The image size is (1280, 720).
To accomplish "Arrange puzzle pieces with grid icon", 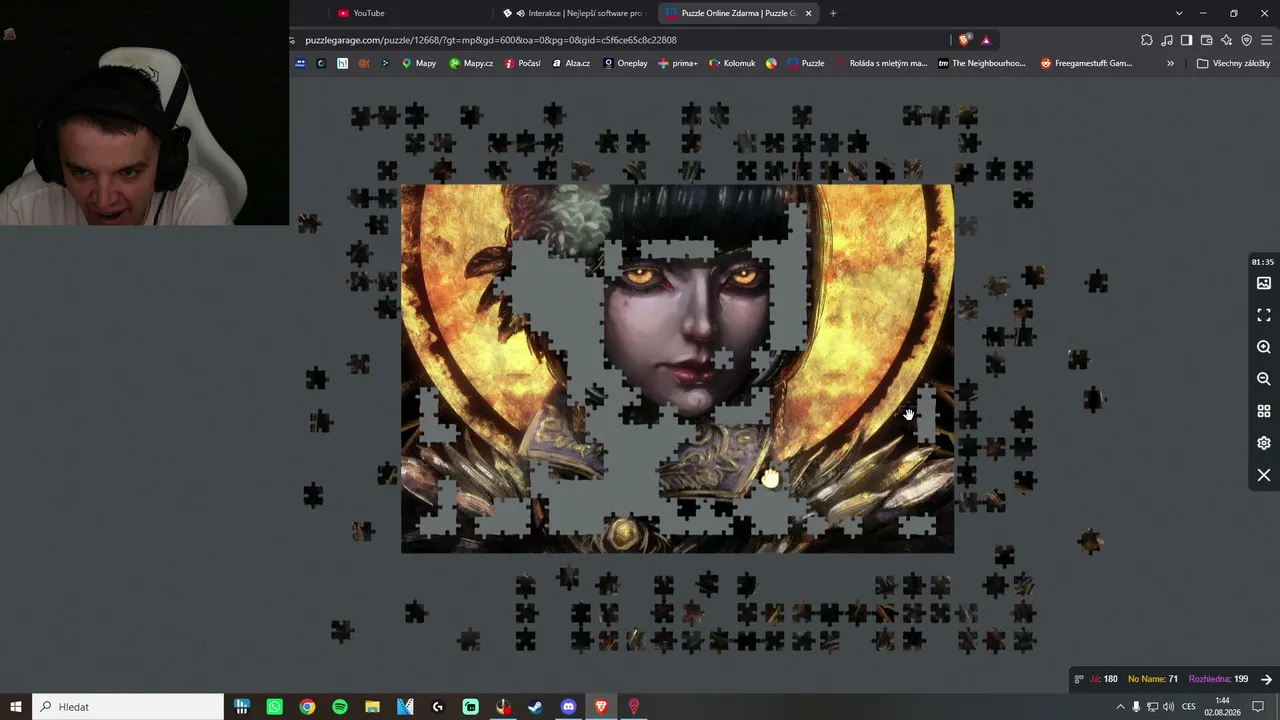I will [1264, 411].
